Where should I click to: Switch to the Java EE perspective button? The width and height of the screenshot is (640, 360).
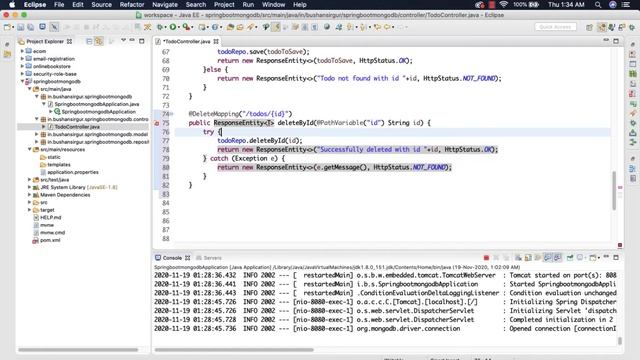pos(602,27)
